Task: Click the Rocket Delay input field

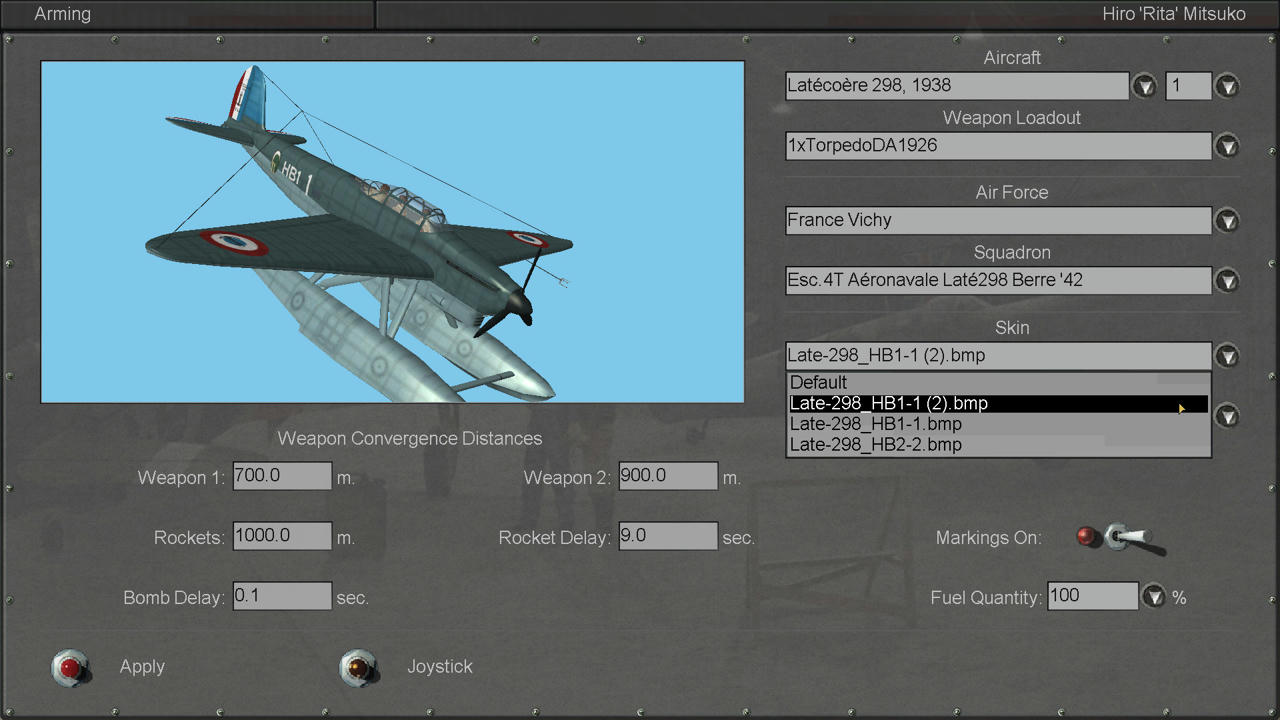Action: 668,536
